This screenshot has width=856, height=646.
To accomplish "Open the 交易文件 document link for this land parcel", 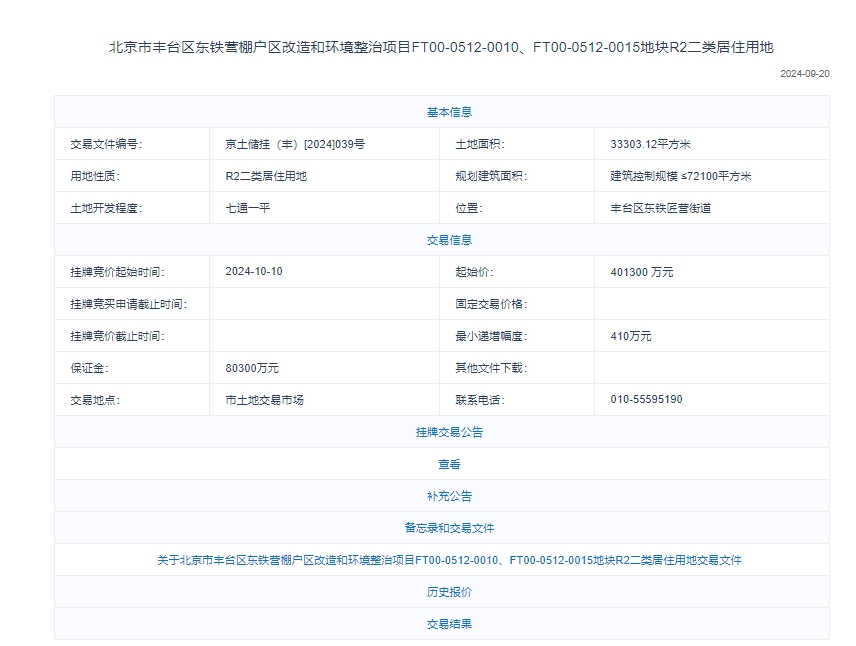I will (449, 560).
